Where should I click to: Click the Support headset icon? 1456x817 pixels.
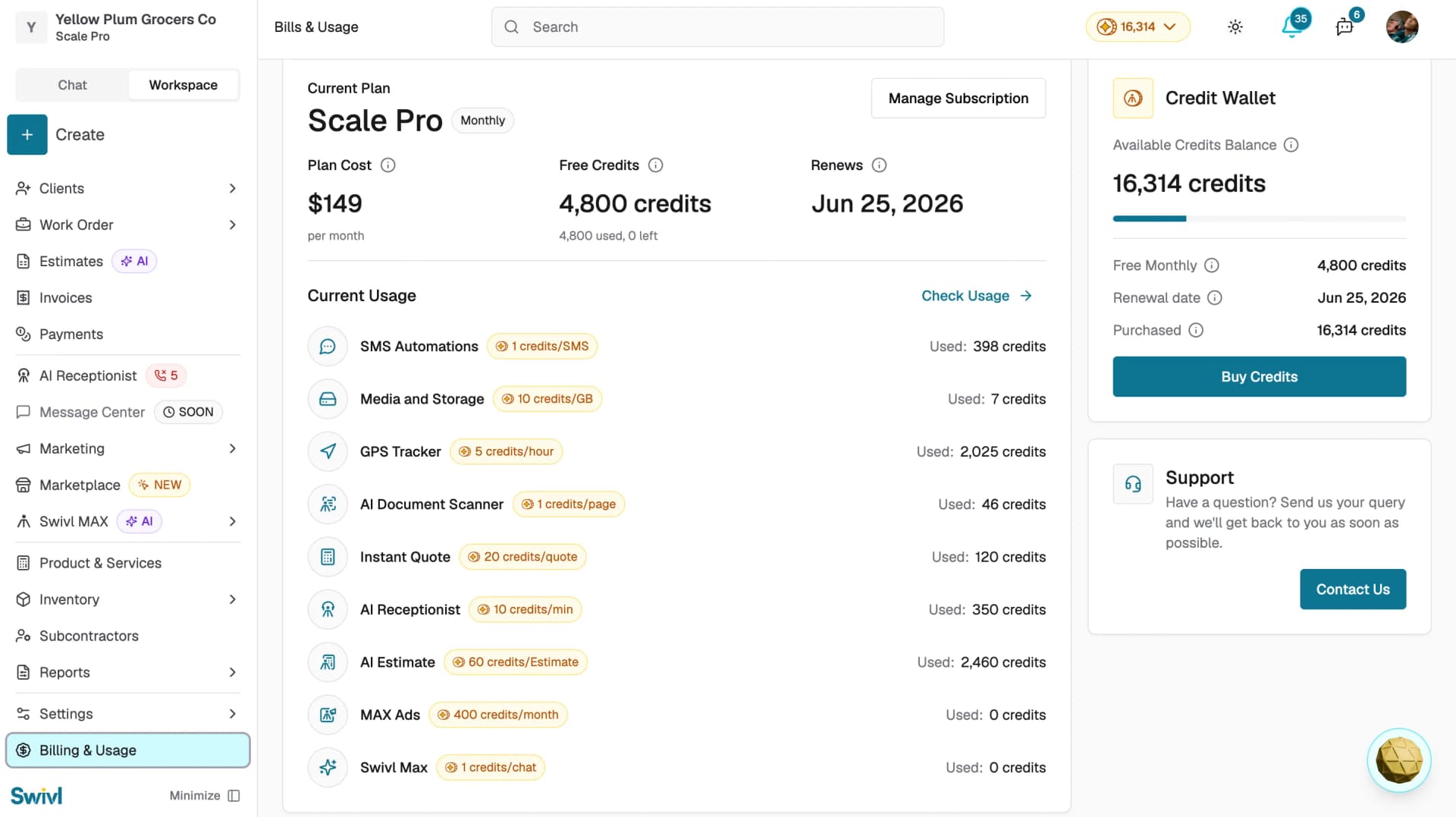[x=1133, y=484]
